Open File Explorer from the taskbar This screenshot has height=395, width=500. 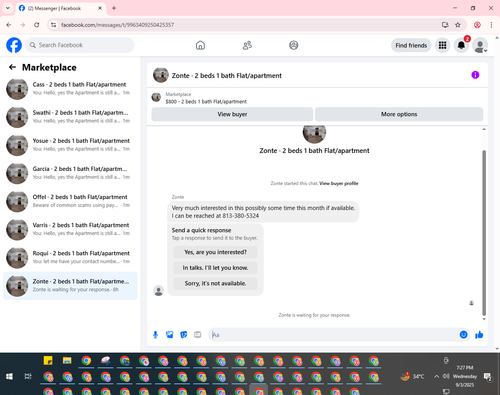coord(67,361)
